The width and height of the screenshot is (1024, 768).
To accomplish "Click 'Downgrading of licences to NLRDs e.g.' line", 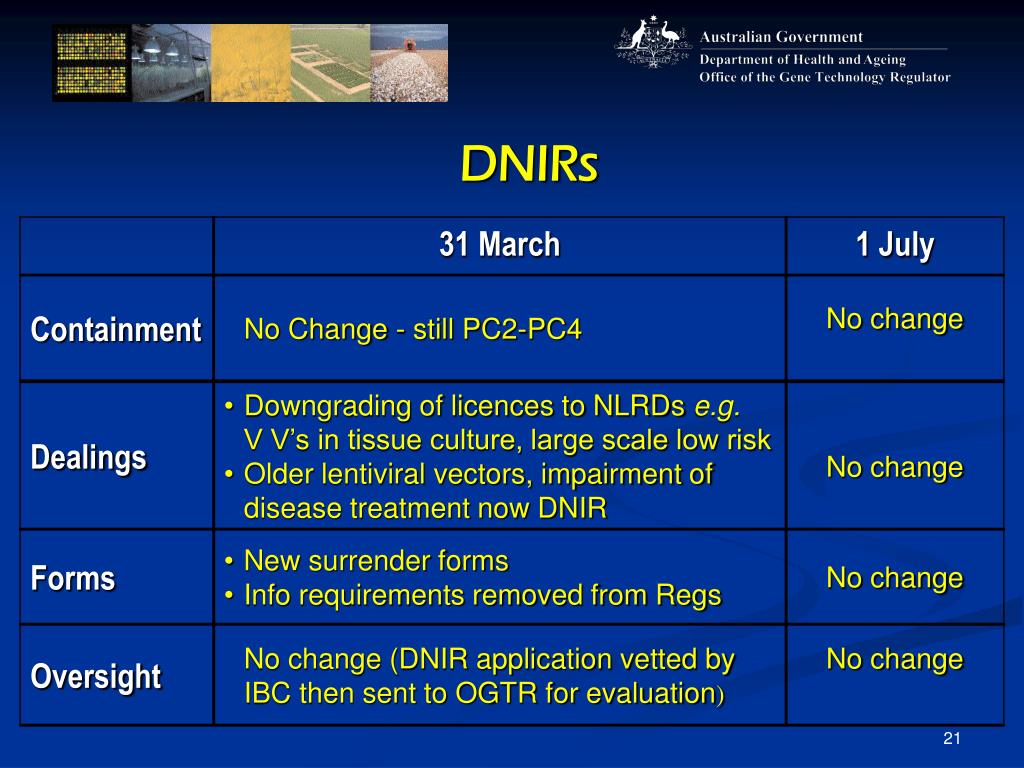I will coord(492,406).
